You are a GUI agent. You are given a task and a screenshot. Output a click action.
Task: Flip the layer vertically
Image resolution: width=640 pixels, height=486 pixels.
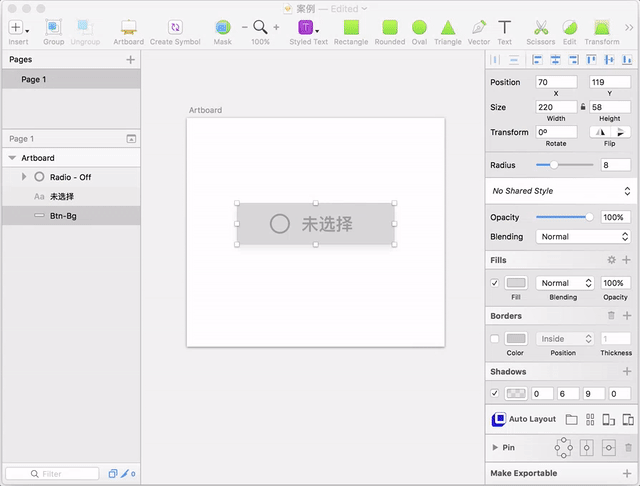620,132
